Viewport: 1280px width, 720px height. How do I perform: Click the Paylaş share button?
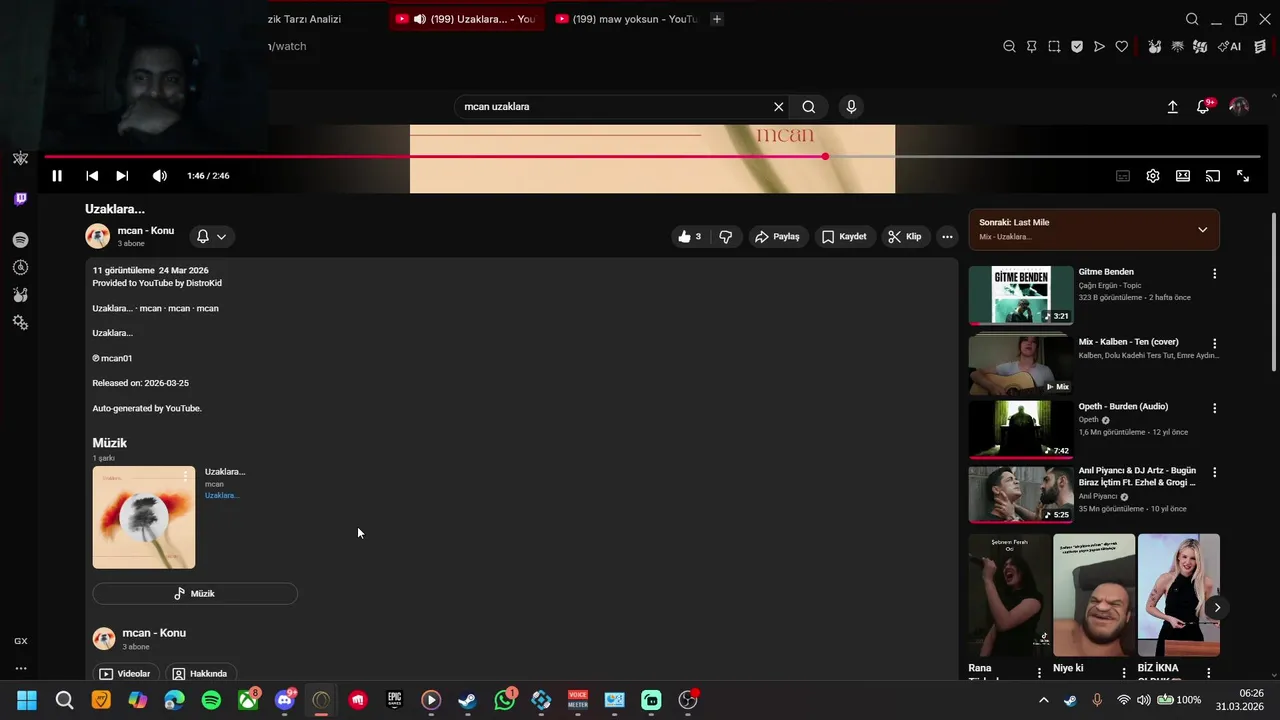pyautogui.click(x=777, y=237)
